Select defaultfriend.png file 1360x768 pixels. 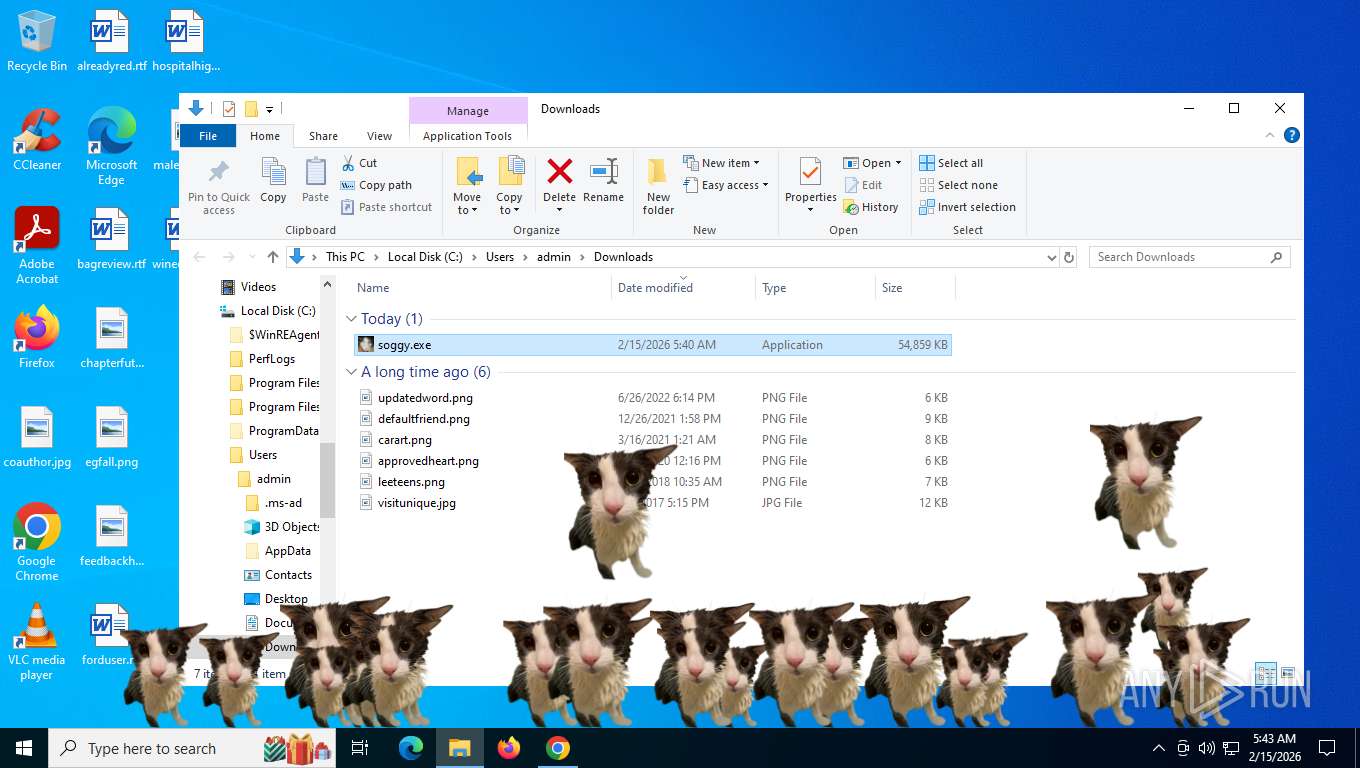(653, 419)
